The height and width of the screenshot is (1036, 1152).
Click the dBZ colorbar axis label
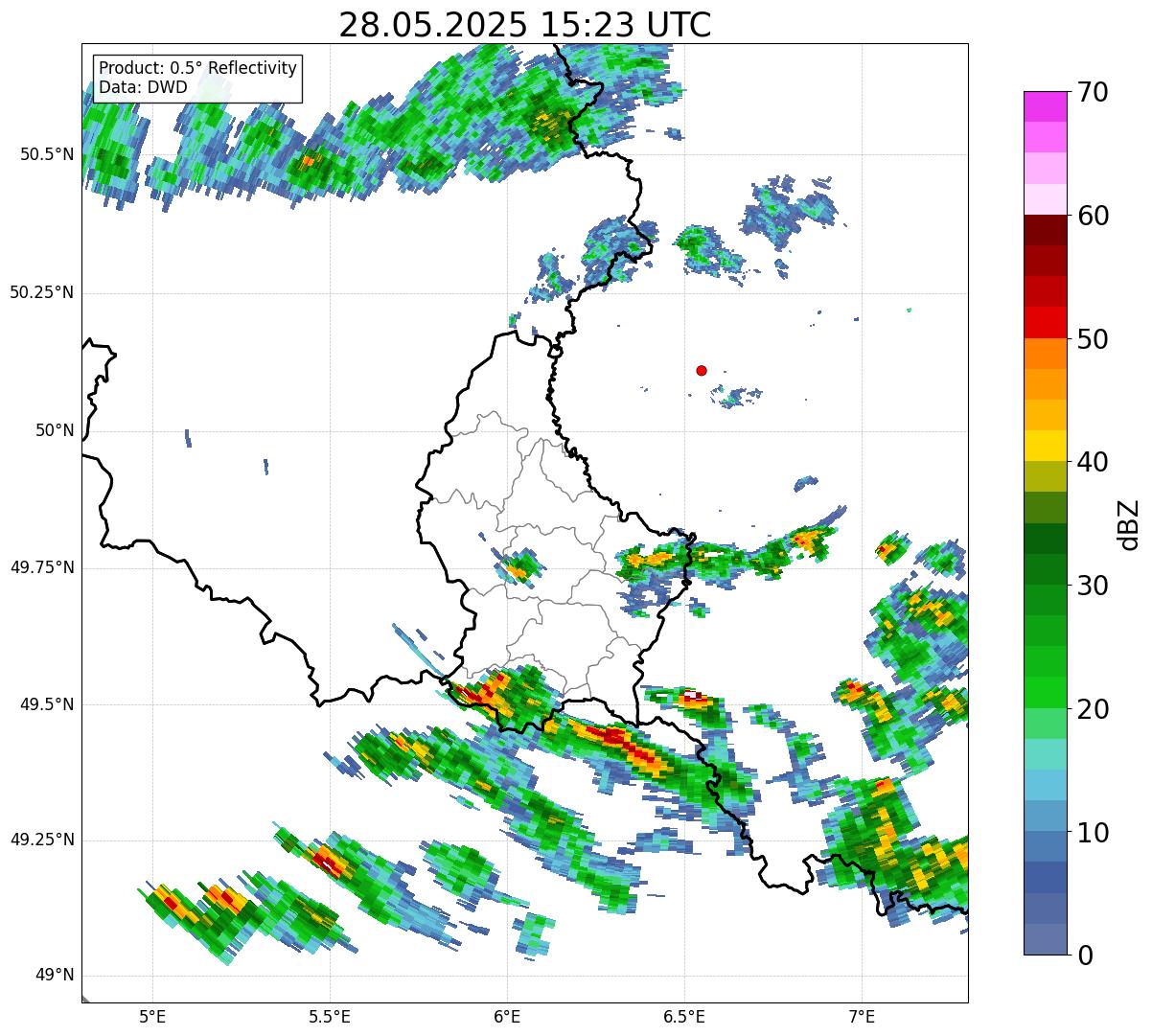1130,523
